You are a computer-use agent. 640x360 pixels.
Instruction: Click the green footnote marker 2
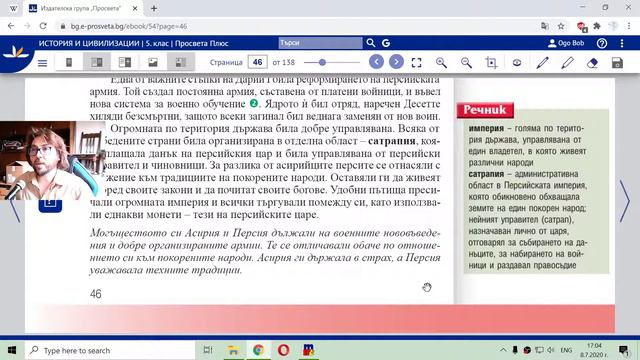pyautogui.click(x=254, y=104)
